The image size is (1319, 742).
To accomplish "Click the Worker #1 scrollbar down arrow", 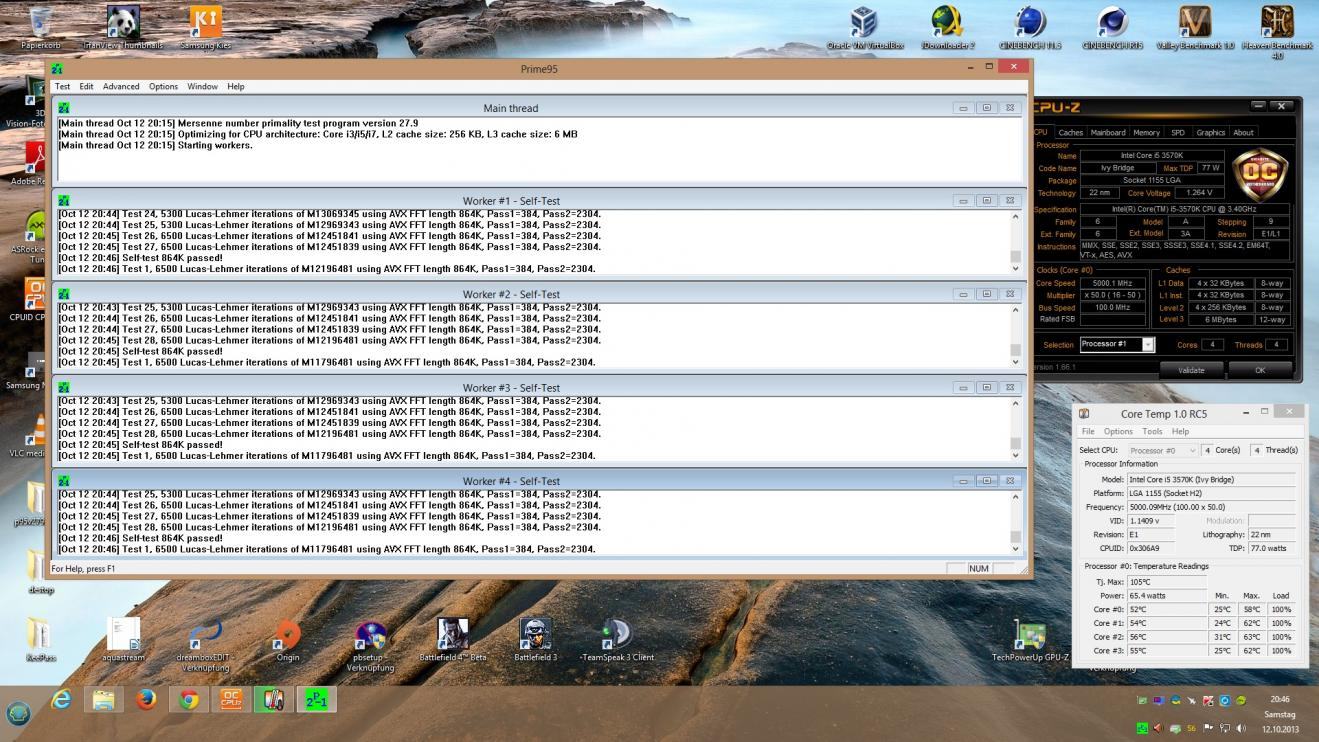I will pyautogui.click(x=1016, y=268).
